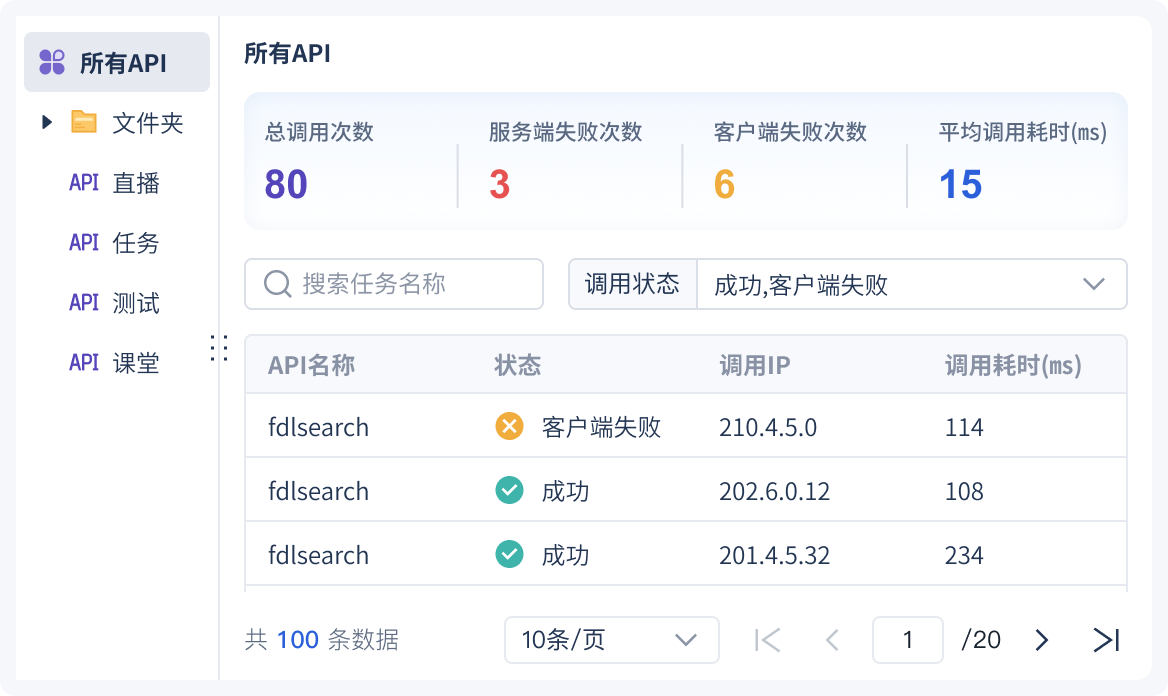Image resolution: width=1168 pixels, height=696 pixels.
Task: Go to the last page with the arrow icon
Action: pyautogui.click(x=1106, y=640)
